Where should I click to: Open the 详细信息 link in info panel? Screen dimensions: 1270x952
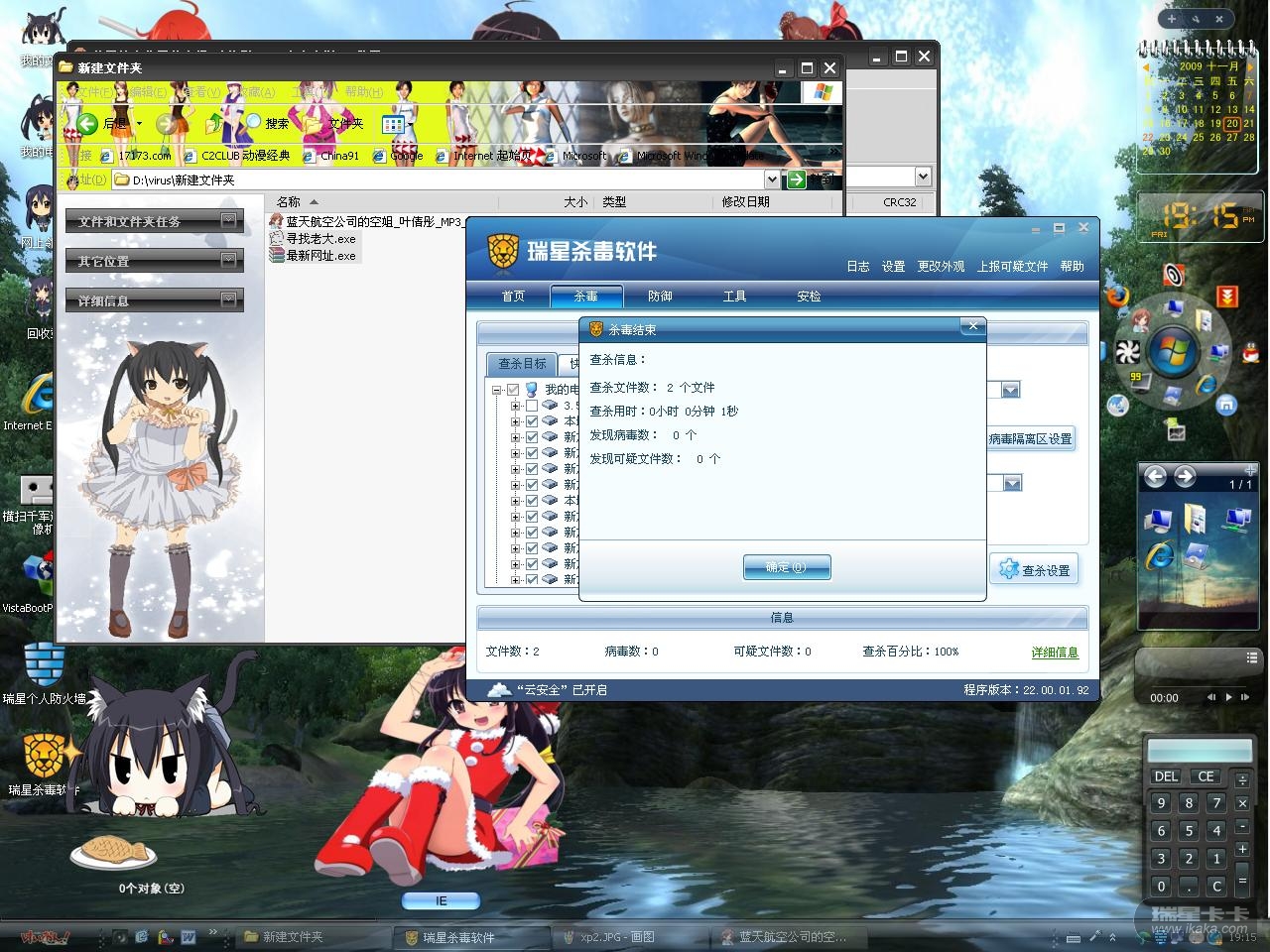(x=1055, y=653)
